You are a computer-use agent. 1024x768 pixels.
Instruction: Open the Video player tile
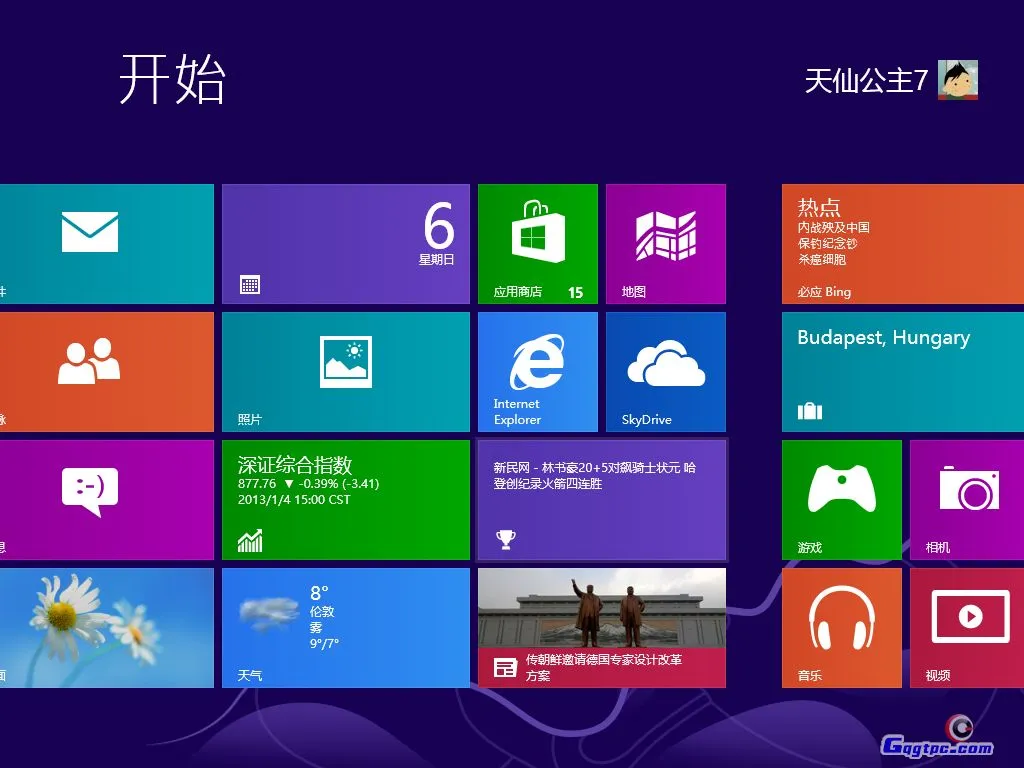[967, 627]
